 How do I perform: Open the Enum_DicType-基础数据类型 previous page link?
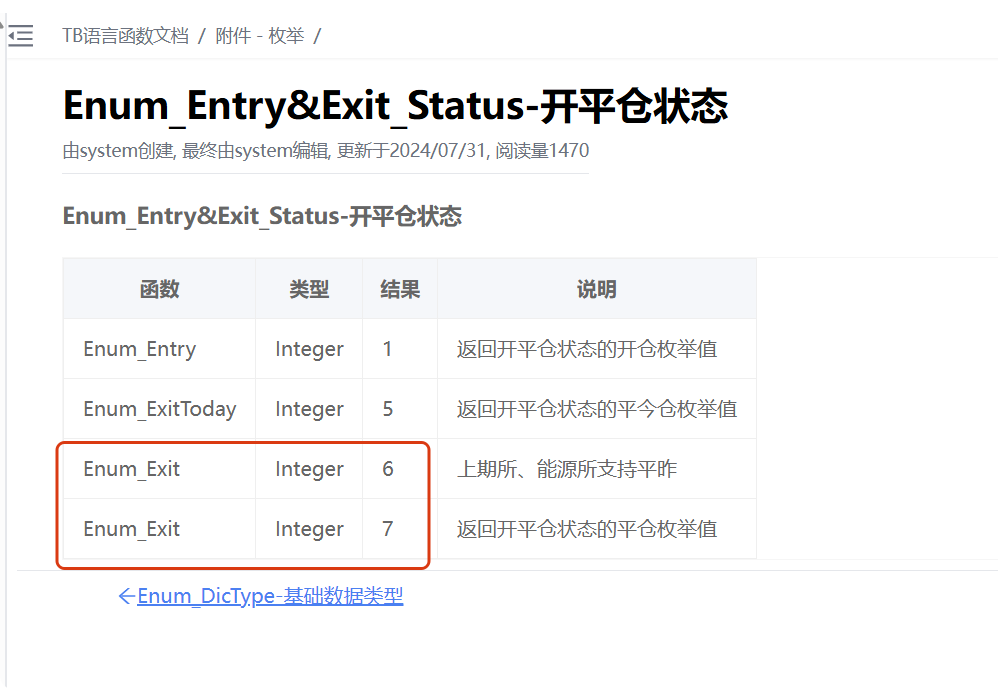coord(270,597)
